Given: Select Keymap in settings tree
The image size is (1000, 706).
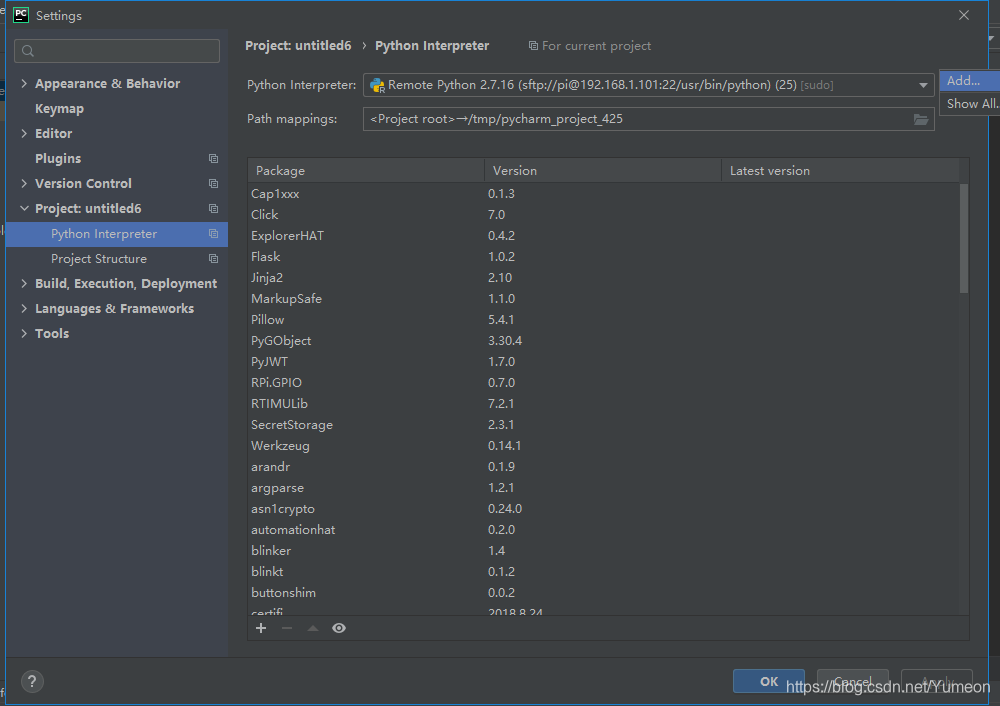Looking at the screenshot, I should point(117,108).
